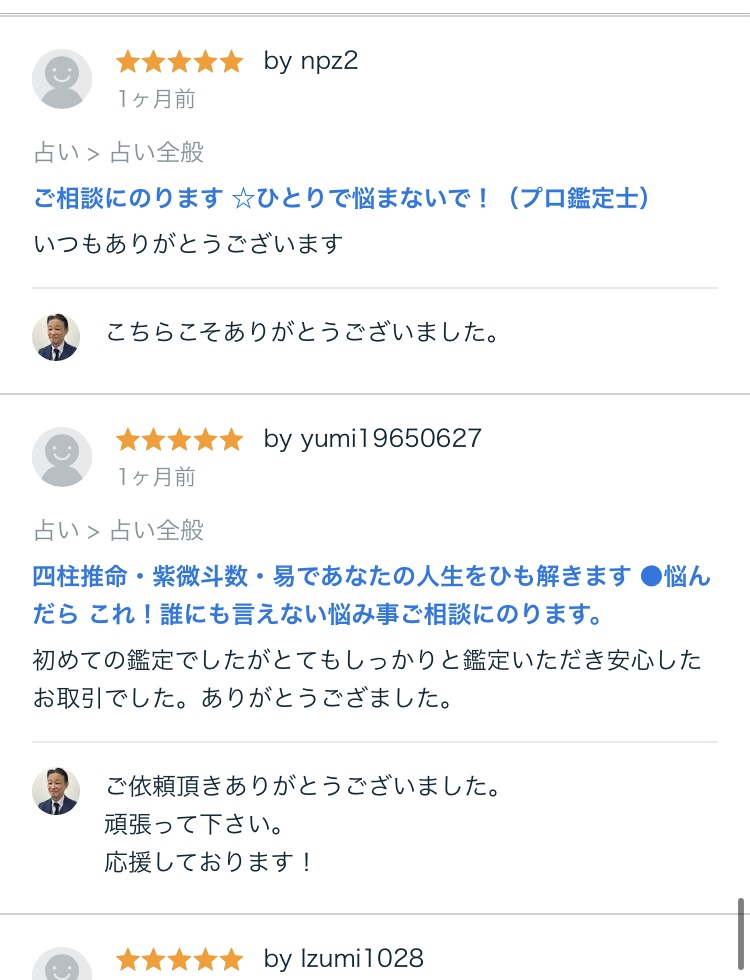Select 占い全般 category in npz2's review
Viewport: 750px width, 980px height.
click(157, 153)
